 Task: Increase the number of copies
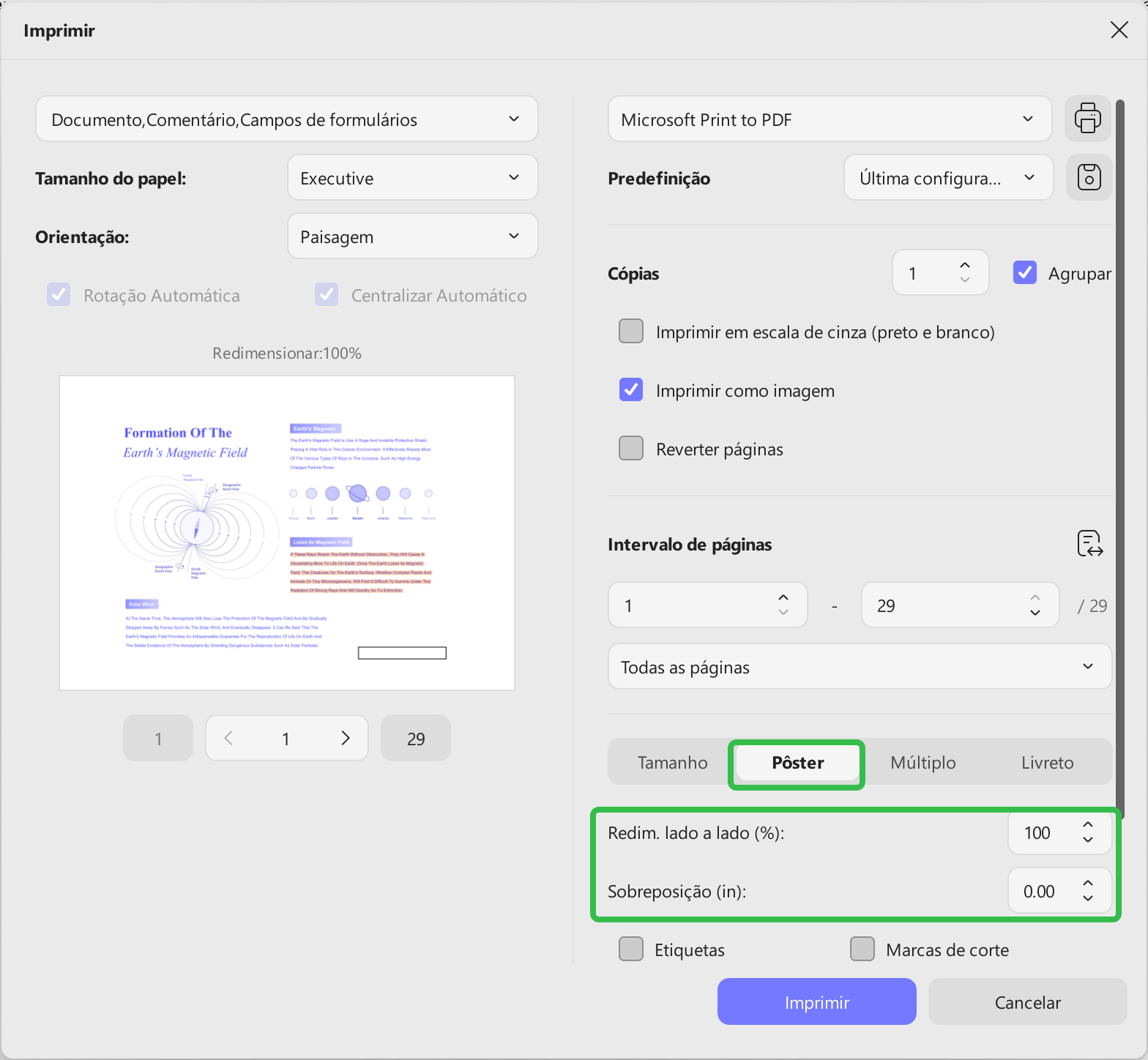(965, 266)
